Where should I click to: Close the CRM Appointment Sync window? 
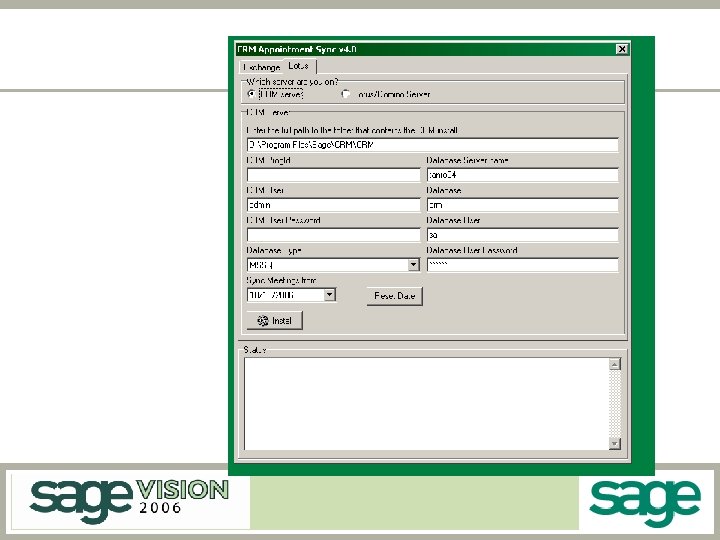point(622,49)
